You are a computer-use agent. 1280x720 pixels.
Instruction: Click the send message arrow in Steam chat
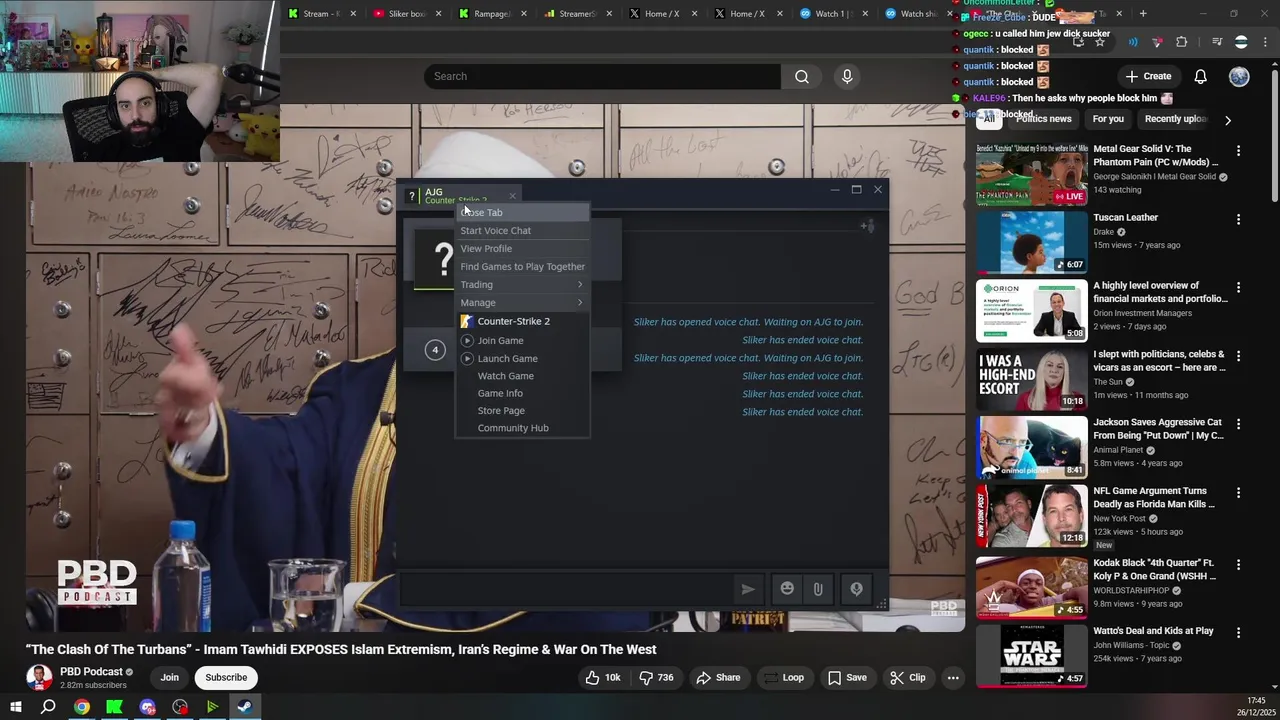(x=747, y=589)
